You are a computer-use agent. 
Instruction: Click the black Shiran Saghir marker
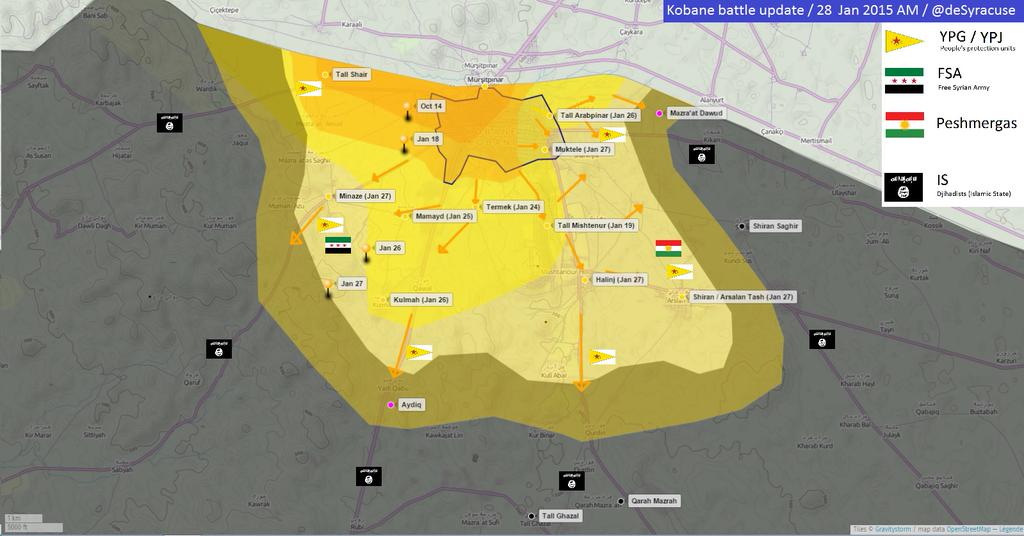pos(741,226)
